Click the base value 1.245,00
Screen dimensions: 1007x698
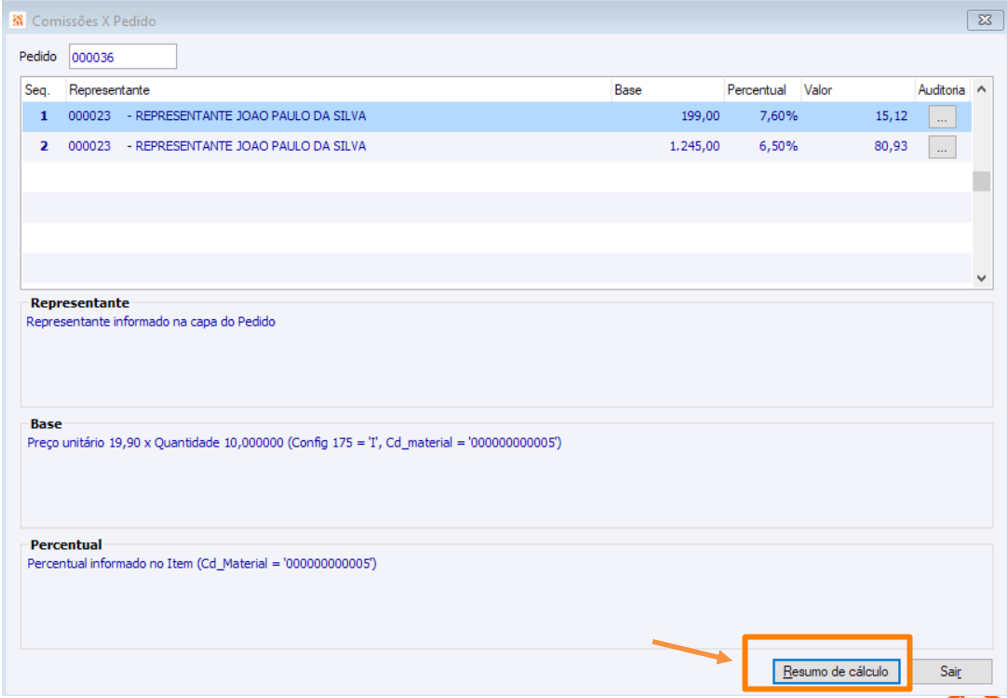694,146
